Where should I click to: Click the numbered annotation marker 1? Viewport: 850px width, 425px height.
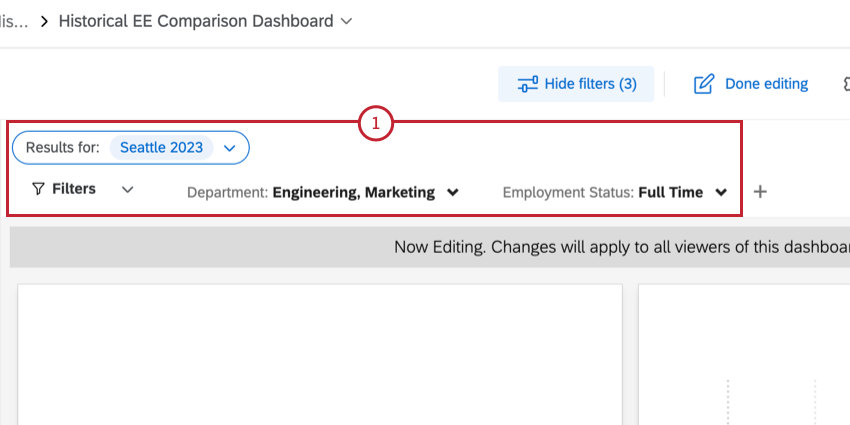click(x=376, y=124)
